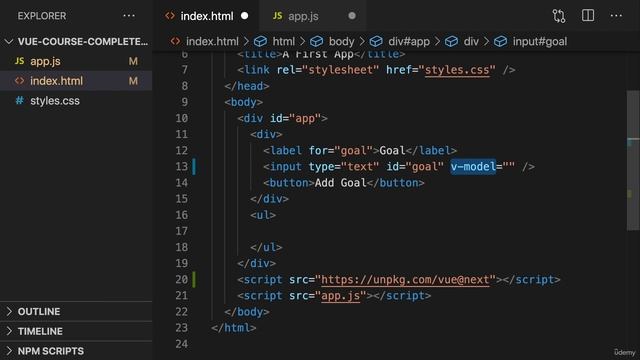Click the CSS hash icon beside styles.css

[19, 100]
